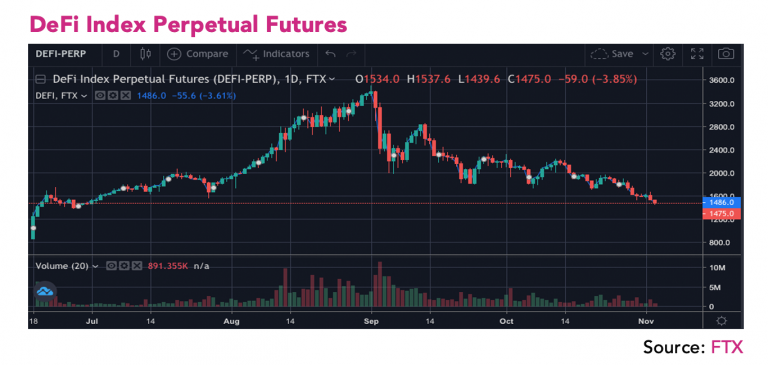Enter fullscreen mode with expand icon
This screenshot has height=365, width=768.
click(697, 54)
